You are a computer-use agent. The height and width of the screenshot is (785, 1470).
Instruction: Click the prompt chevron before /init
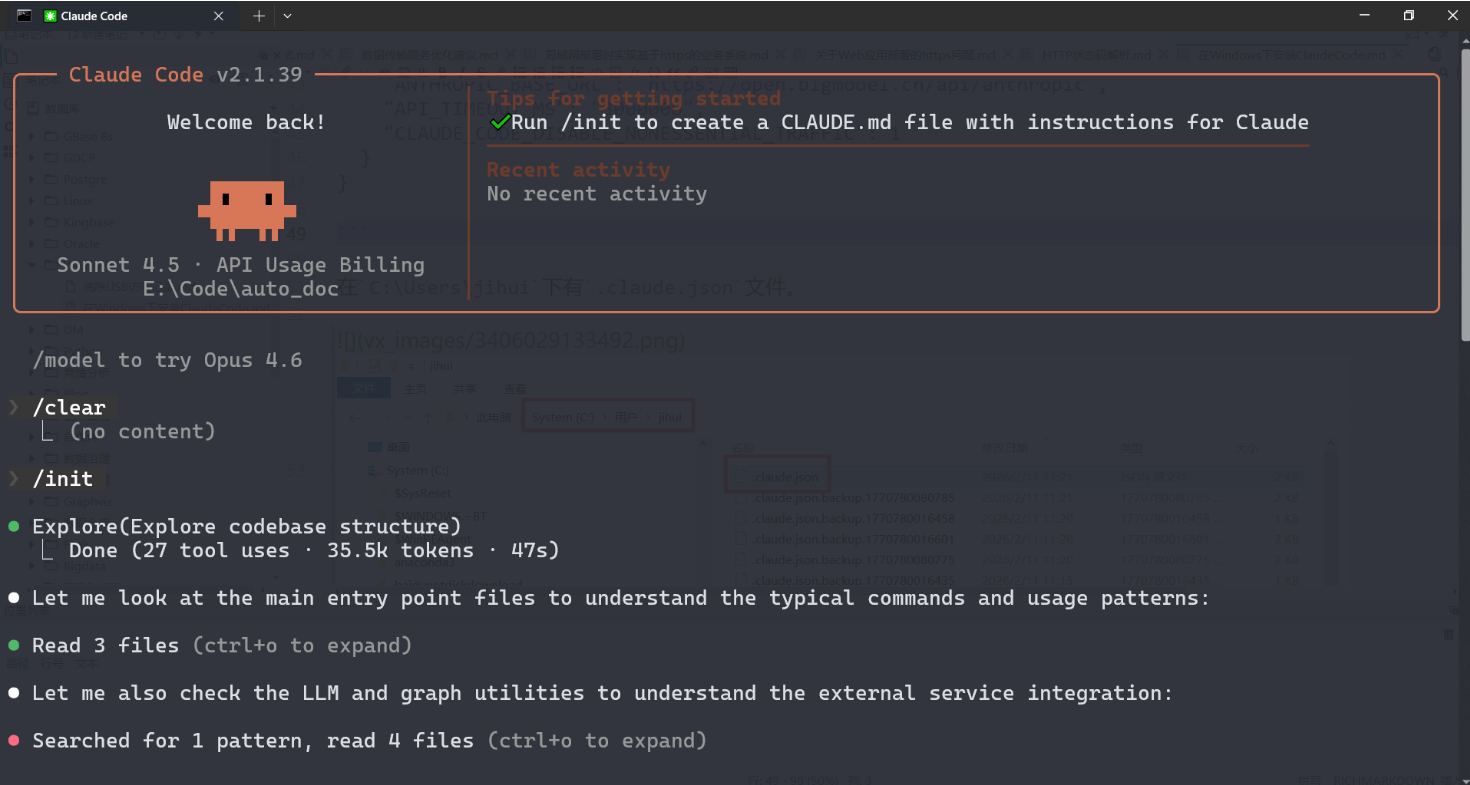(13, 479)
